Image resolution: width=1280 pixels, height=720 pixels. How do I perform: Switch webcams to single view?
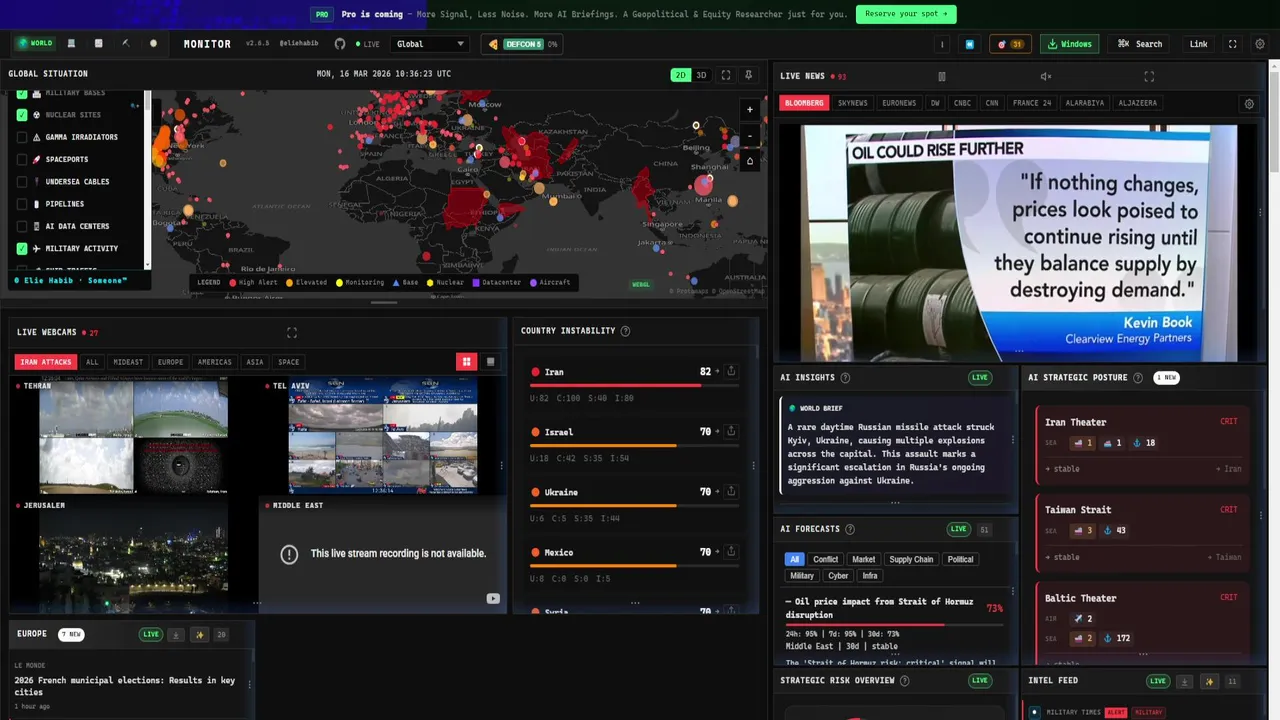490,362
